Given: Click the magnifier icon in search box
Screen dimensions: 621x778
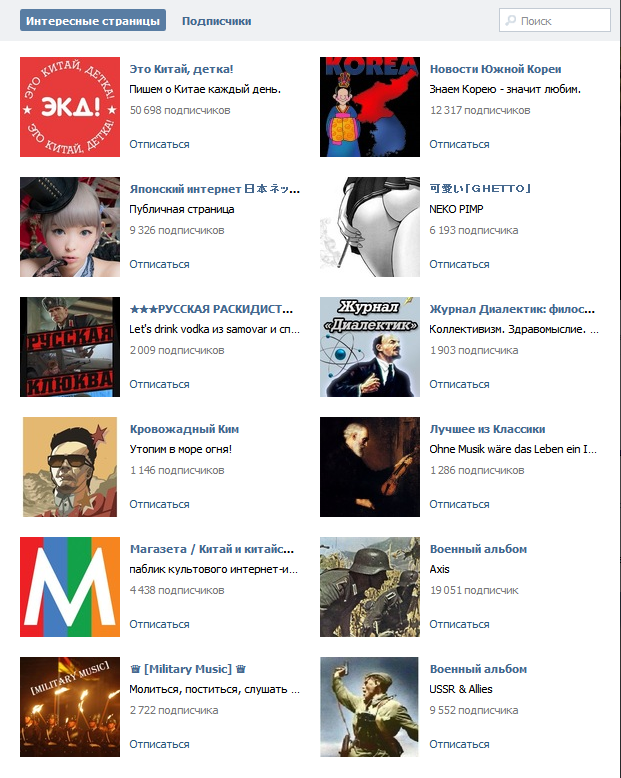Looking at the screenshot, I should [x=510, y=20].
